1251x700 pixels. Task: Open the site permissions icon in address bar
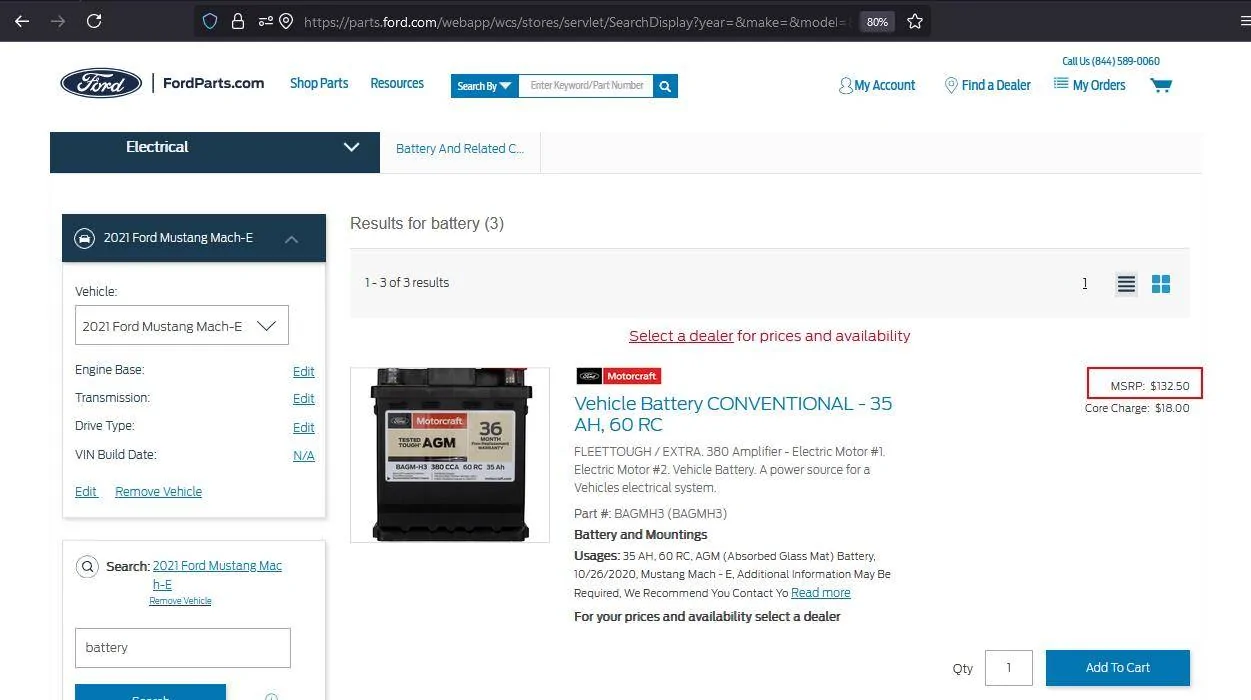click(x=265, y=21)
